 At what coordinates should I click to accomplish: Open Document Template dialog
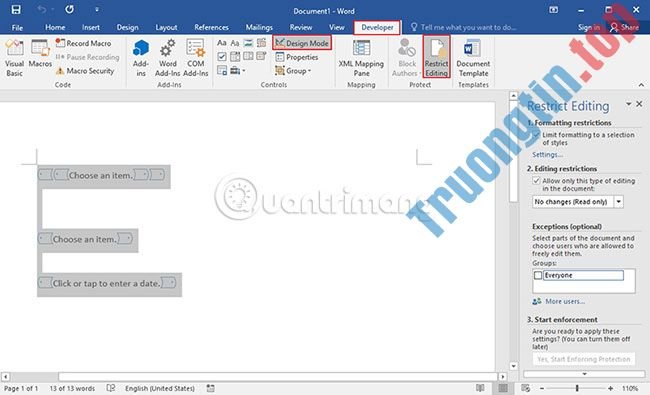click(473, 58)
